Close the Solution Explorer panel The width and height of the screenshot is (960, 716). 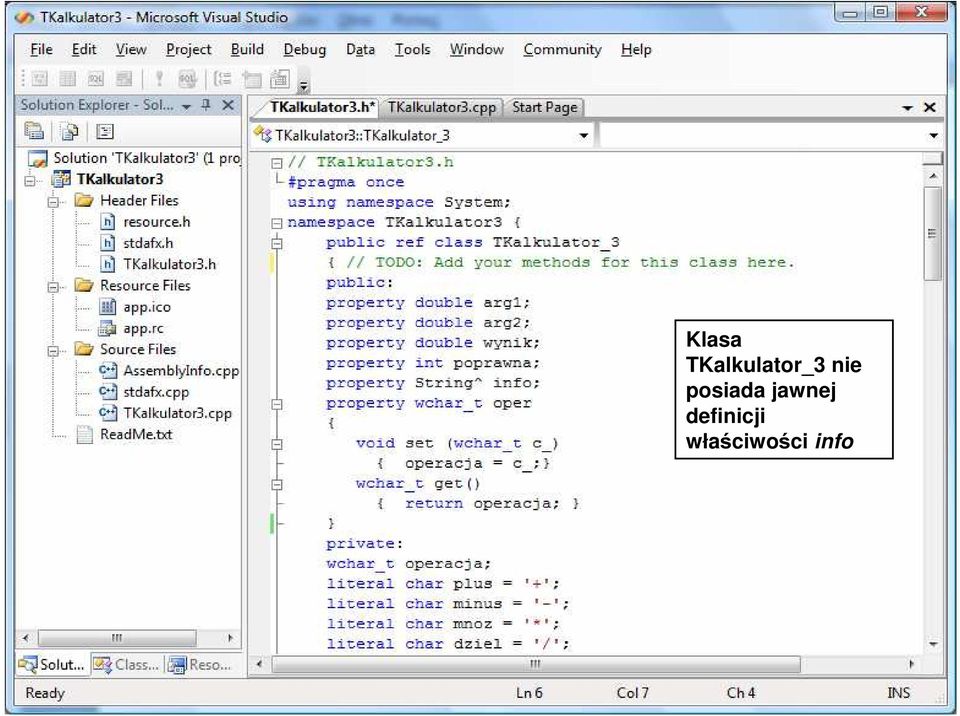[x=228, y=105]
